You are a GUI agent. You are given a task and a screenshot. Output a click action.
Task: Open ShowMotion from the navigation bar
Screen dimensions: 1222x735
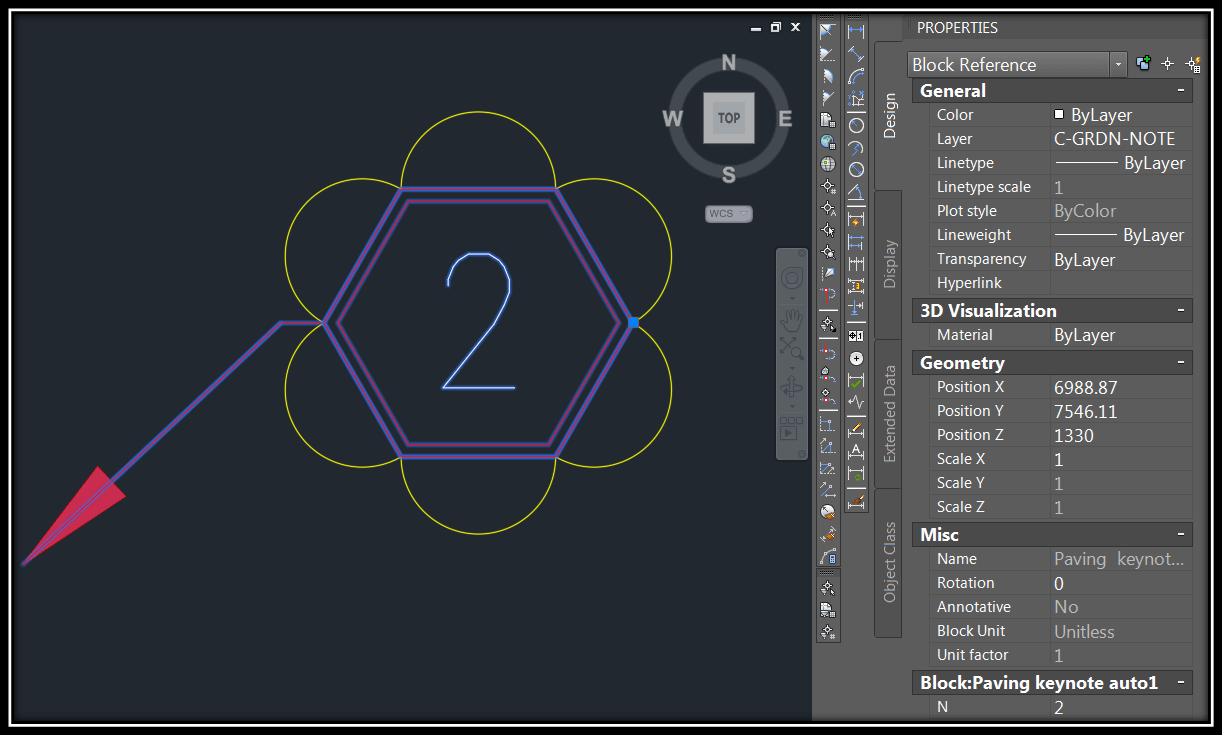coord(791,428)
